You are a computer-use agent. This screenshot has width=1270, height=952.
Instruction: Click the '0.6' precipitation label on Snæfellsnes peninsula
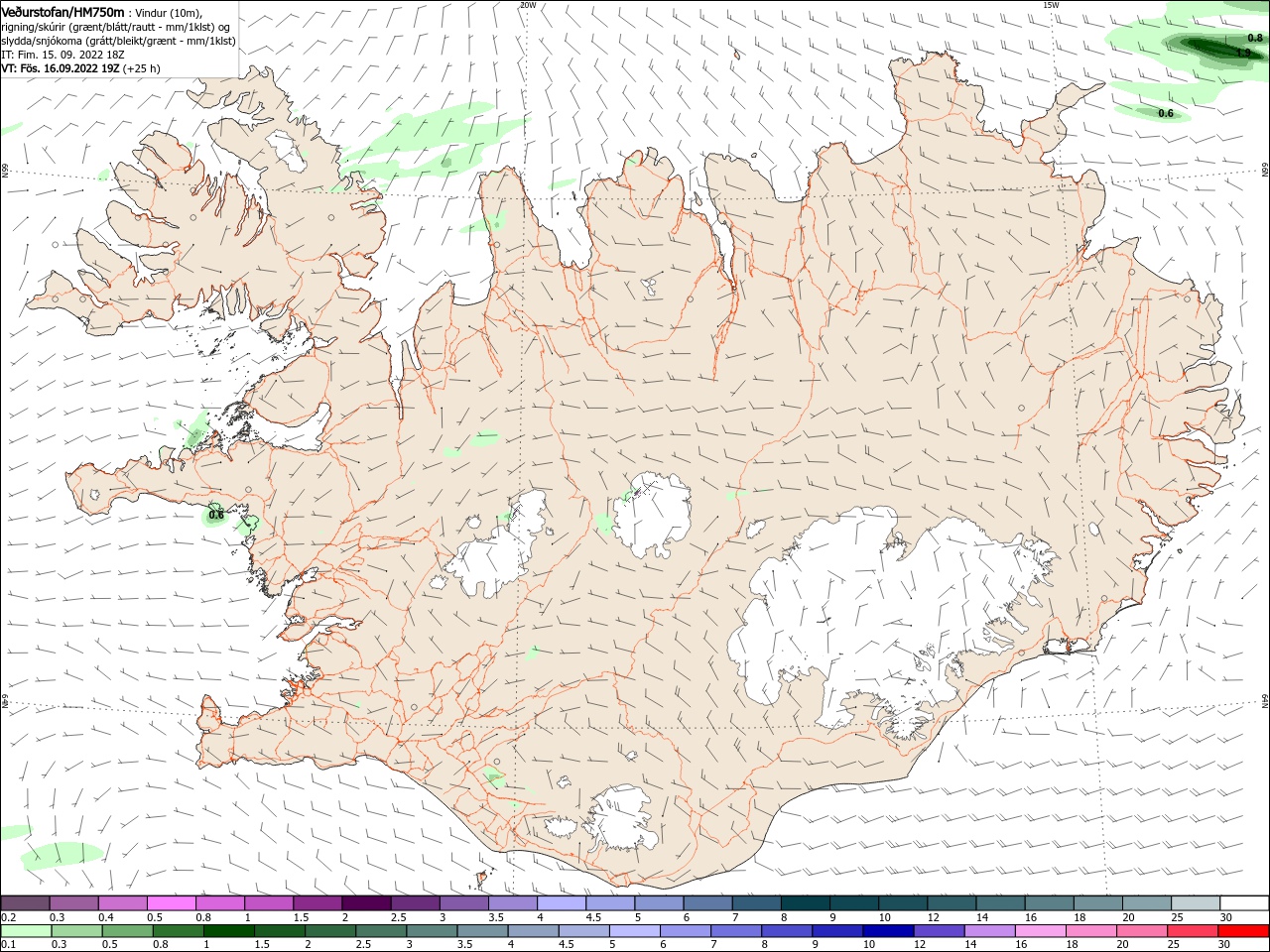(216, 515)
